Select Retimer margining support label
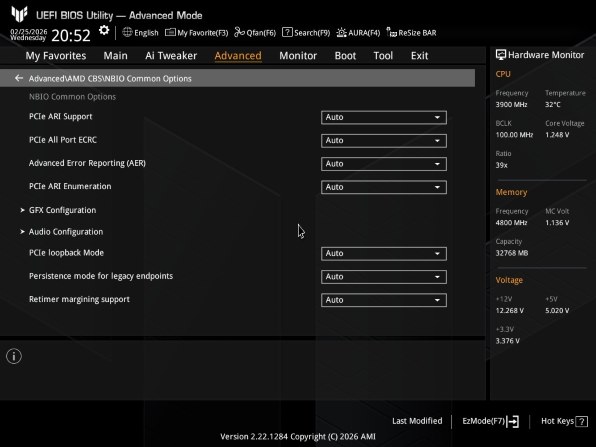Viewport: 596px width, 447px height. [x=79, y=299]
